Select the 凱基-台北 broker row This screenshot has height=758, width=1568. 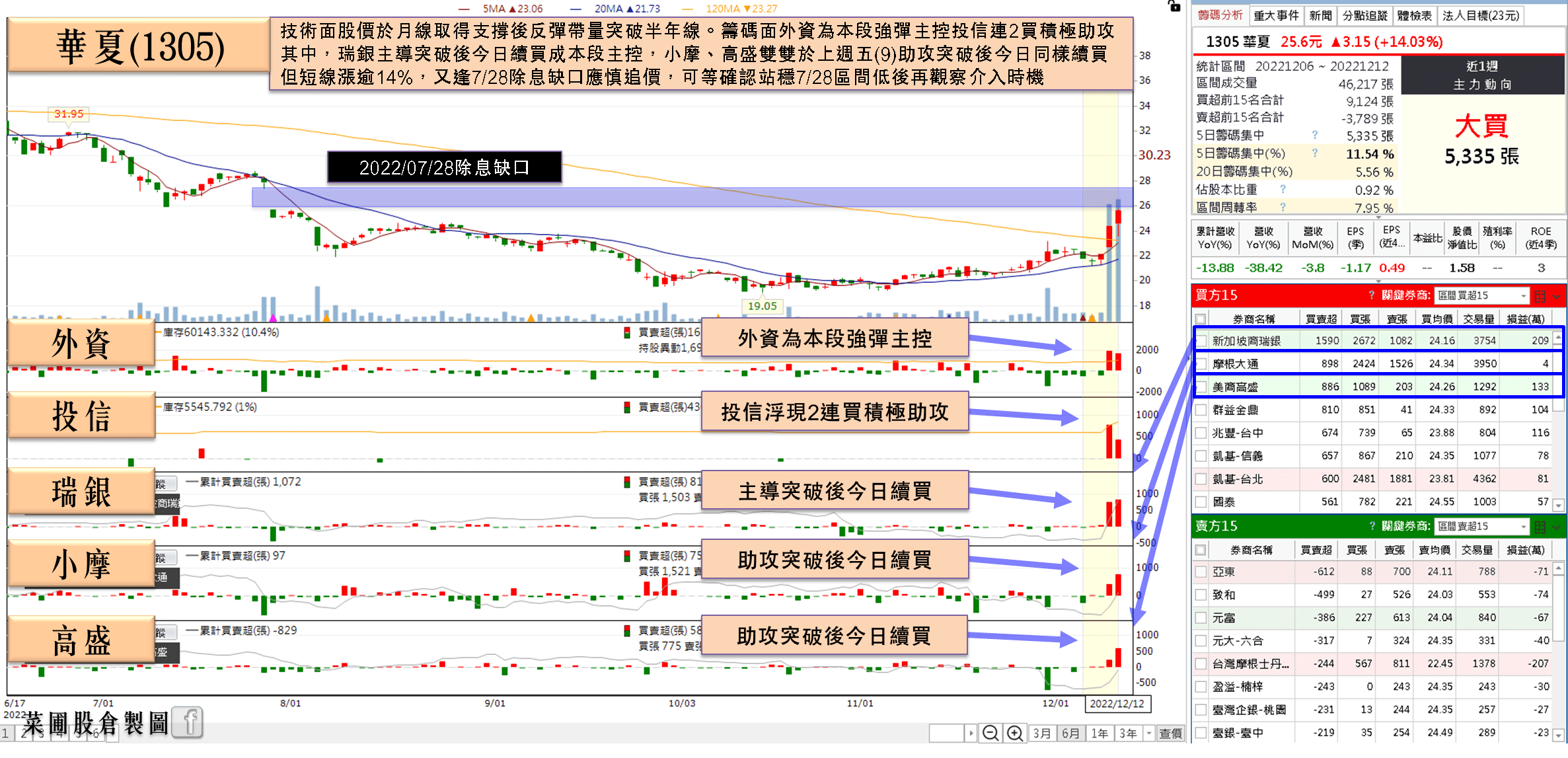pyautogui.click(x=1373, y=479)
